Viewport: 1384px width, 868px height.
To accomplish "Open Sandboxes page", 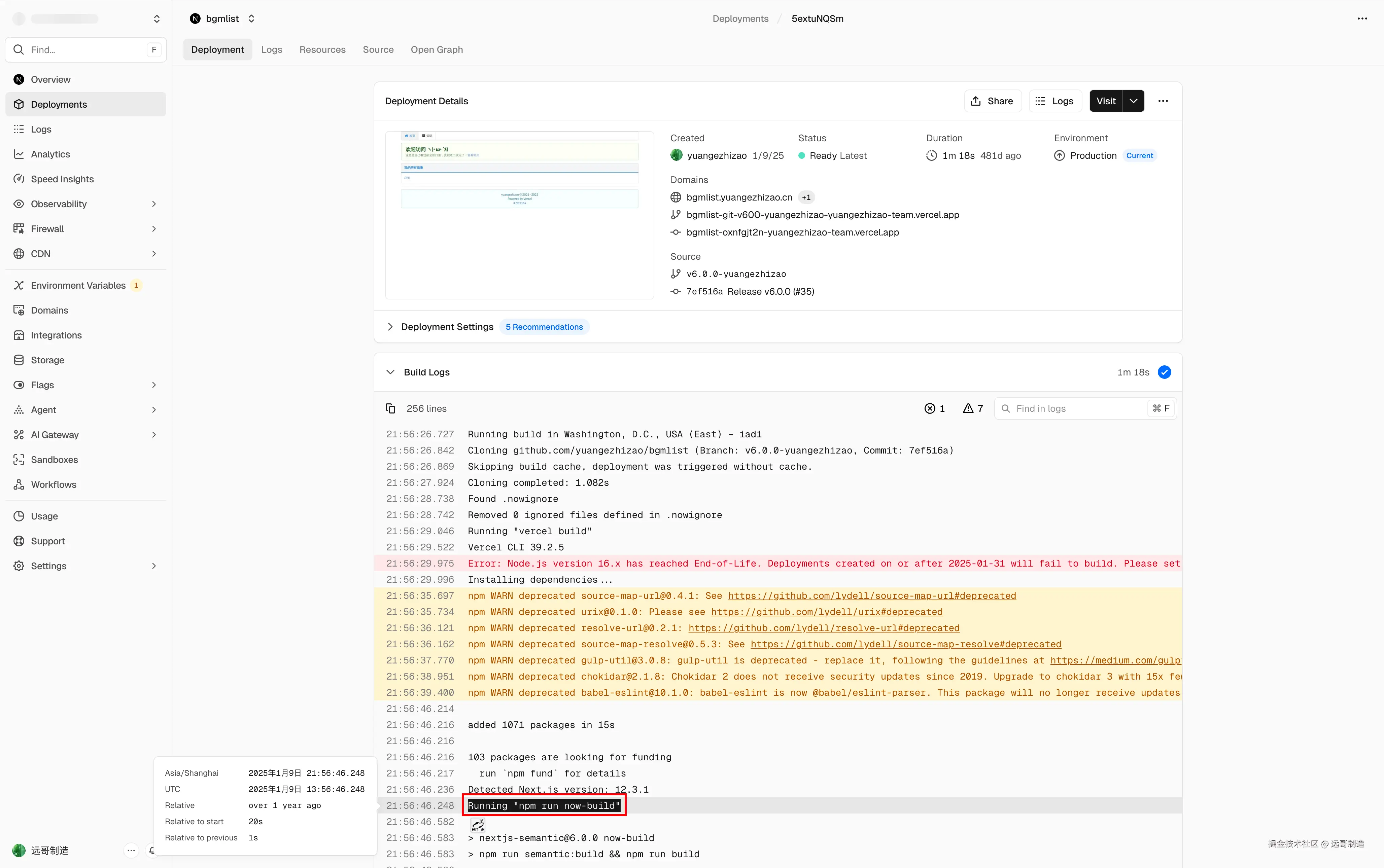I will 85,460.
